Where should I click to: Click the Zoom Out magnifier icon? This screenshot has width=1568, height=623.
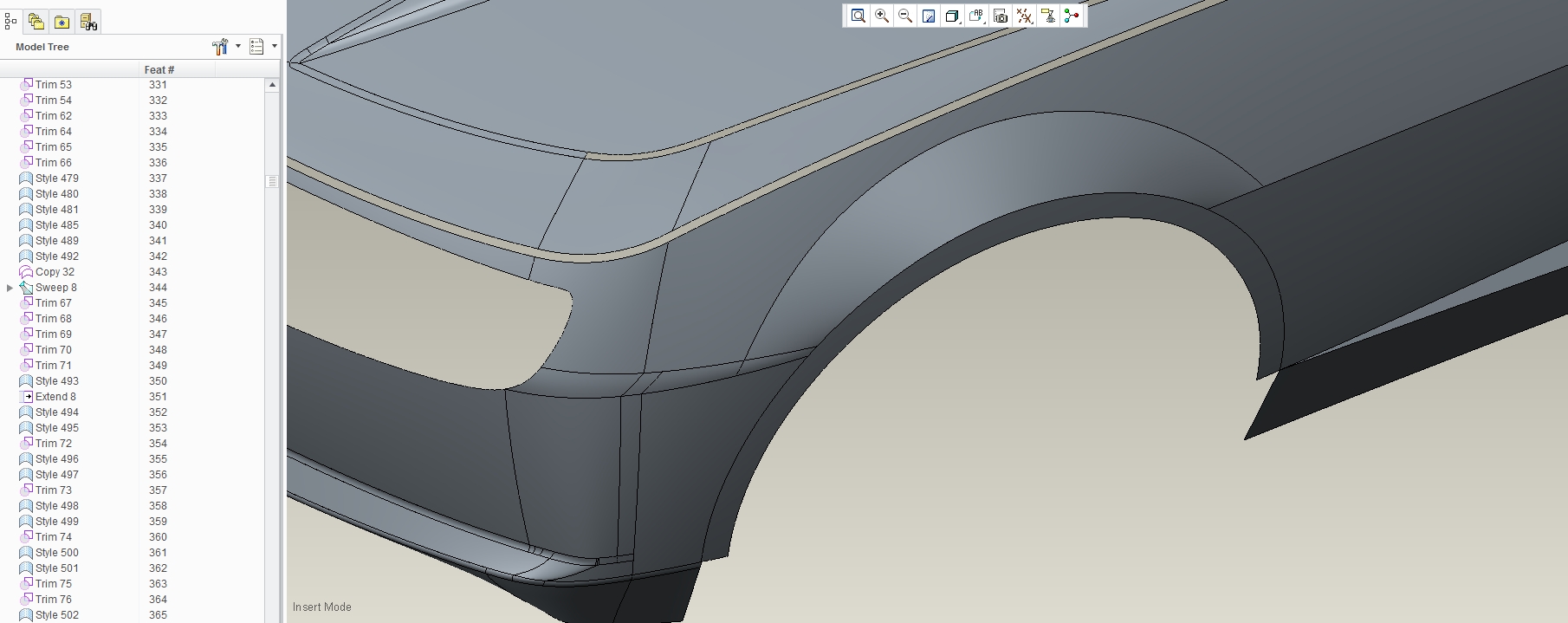pyautogui.click(x=905, y=16)
